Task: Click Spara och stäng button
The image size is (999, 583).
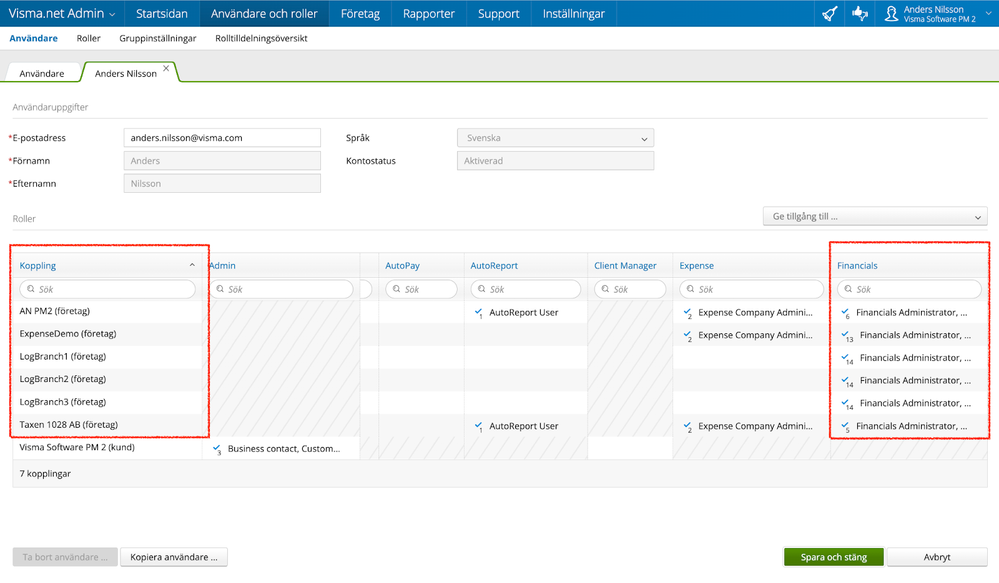Action: (x=833, y=557)
